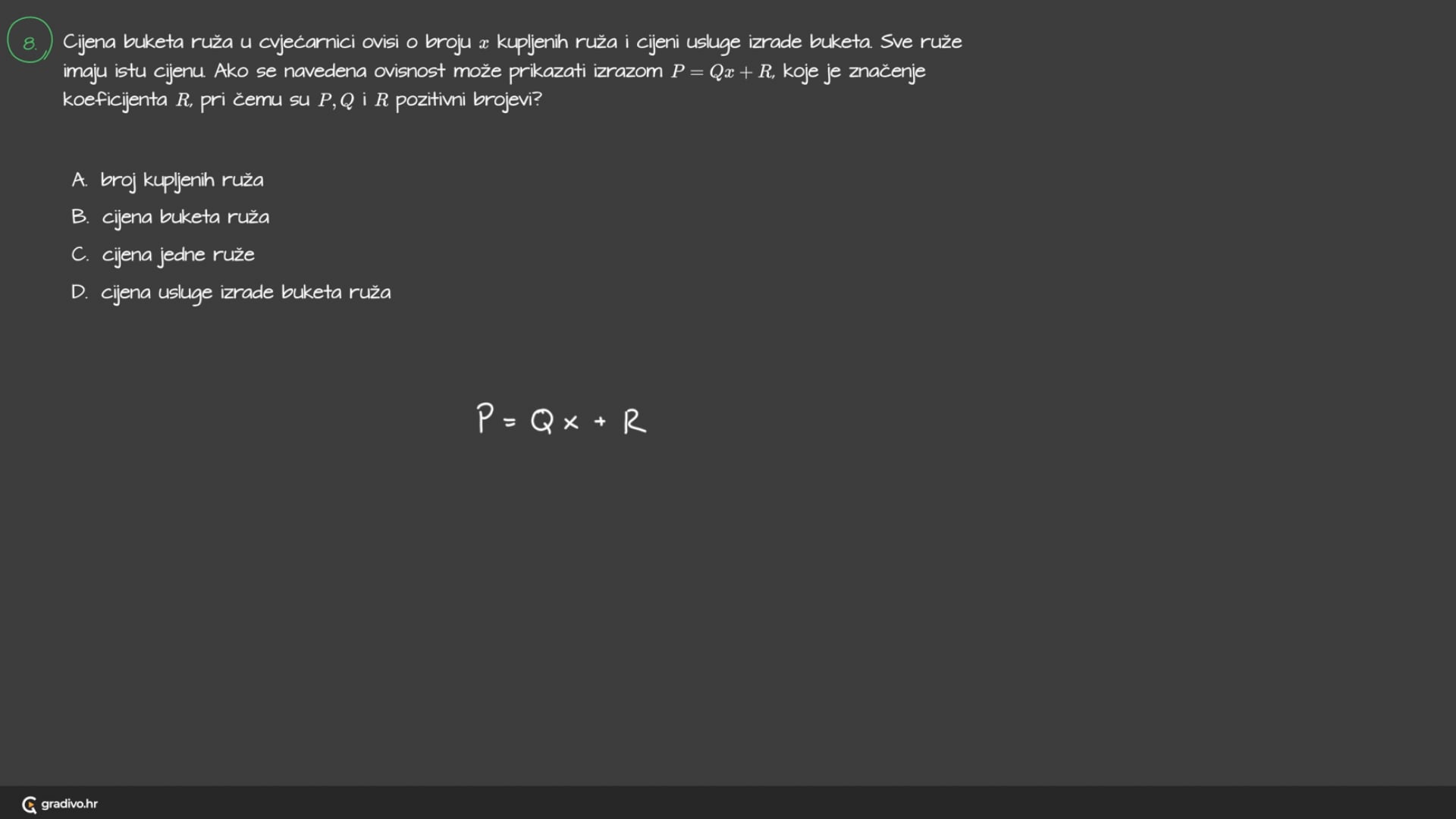Click the letter C option label

click(80, 254)
